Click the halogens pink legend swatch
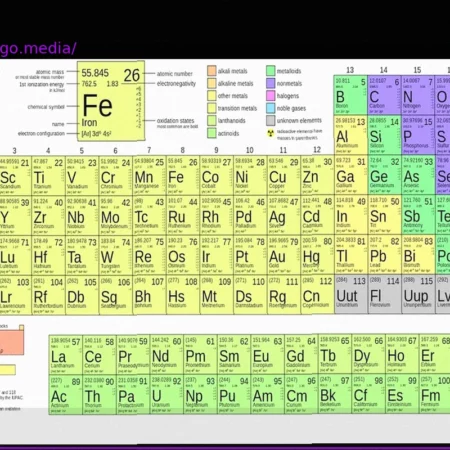This screenshot has width=450, height=450. pos(271,96)
